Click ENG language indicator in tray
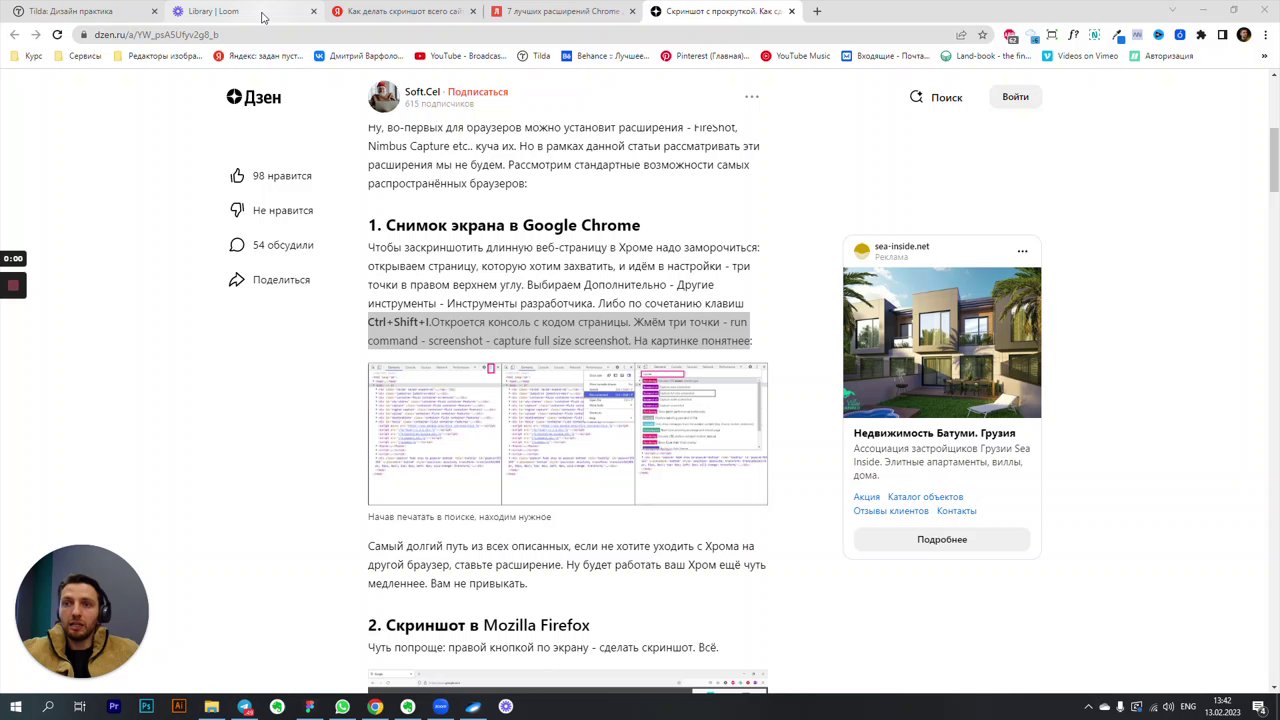1280x720 pixels. [x=1188, y=707]
